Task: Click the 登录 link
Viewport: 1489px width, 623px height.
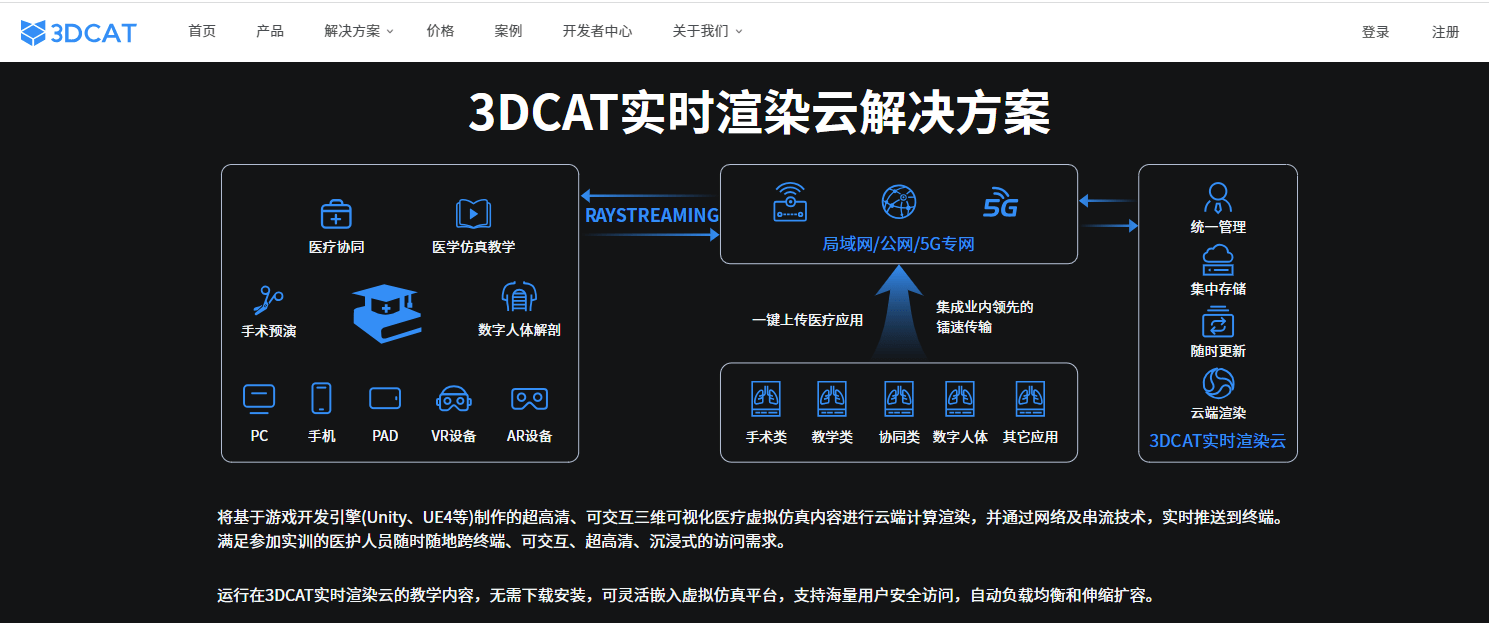Action: [1376, 32]
